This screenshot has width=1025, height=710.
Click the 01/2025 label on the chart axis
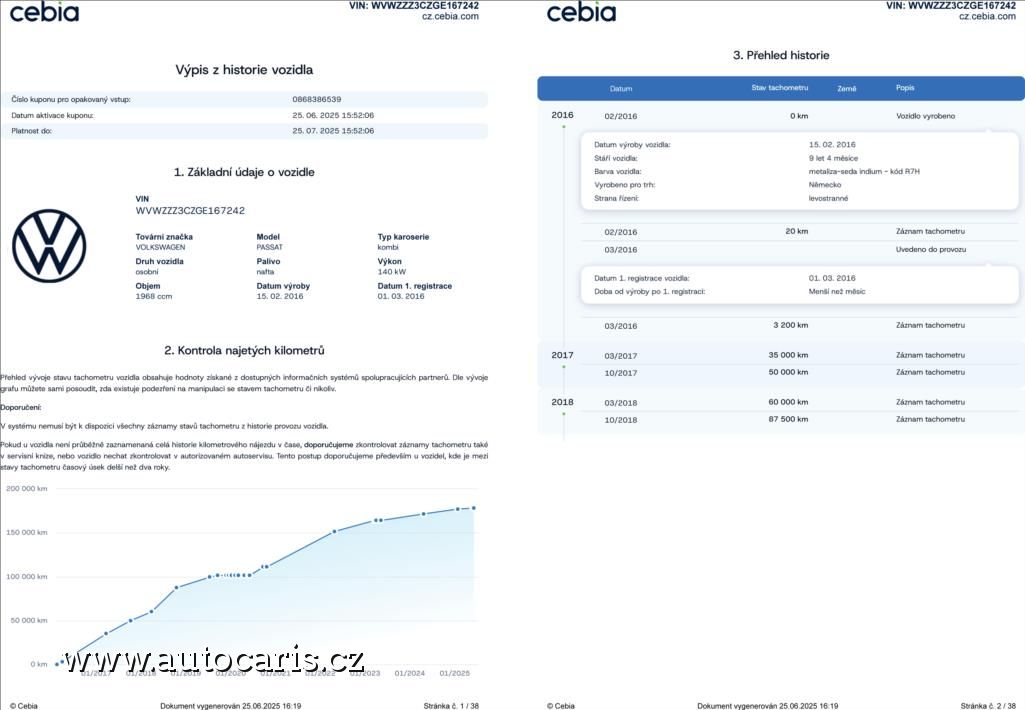454,673
